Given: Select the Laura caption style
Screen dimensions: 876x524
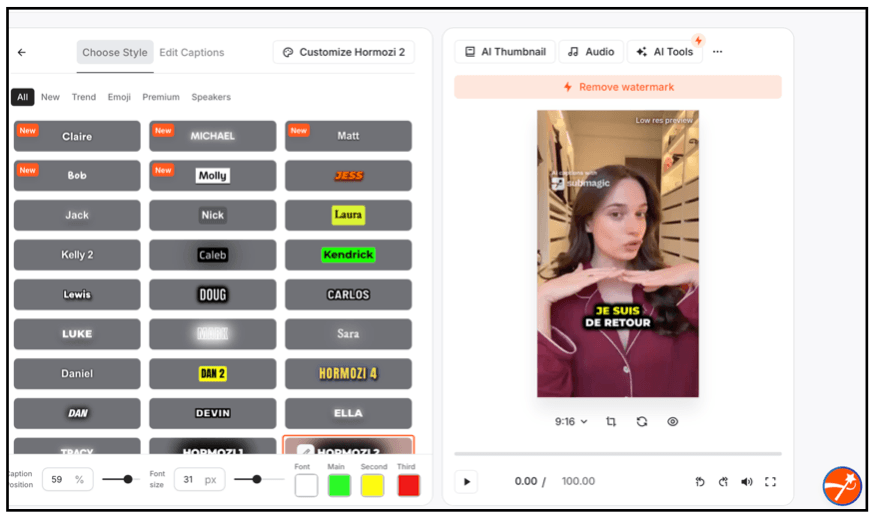Looking at the screenshot, I should pos(348,215).
